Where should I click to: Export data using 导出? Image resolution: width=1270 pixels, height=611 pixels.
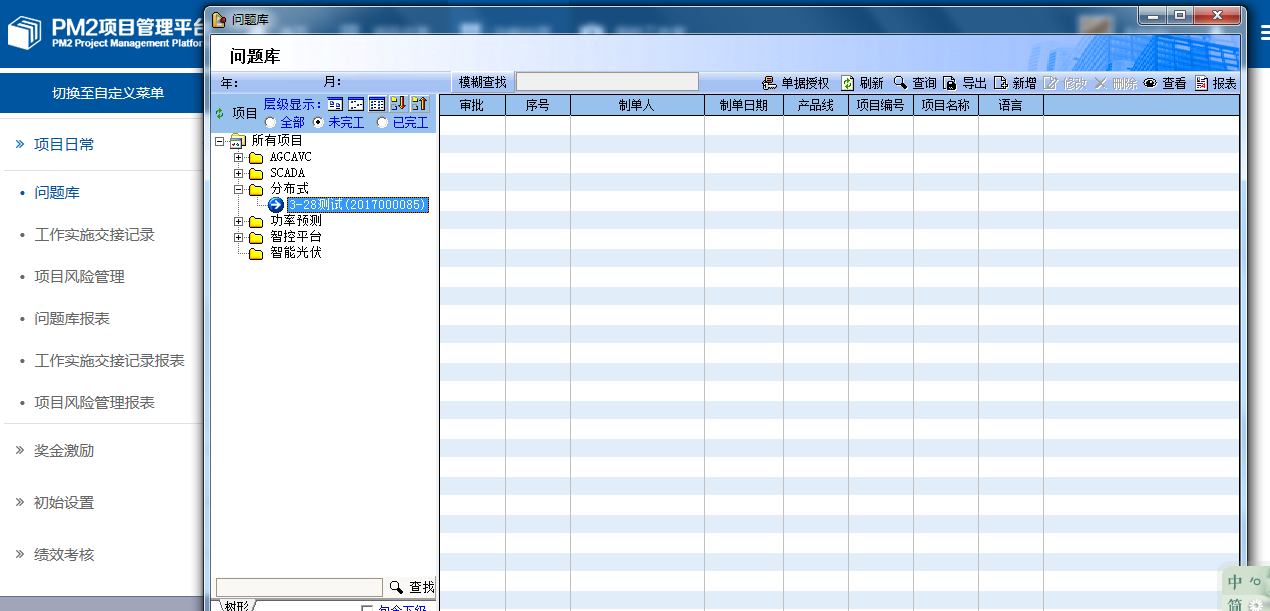click(950, 83)
